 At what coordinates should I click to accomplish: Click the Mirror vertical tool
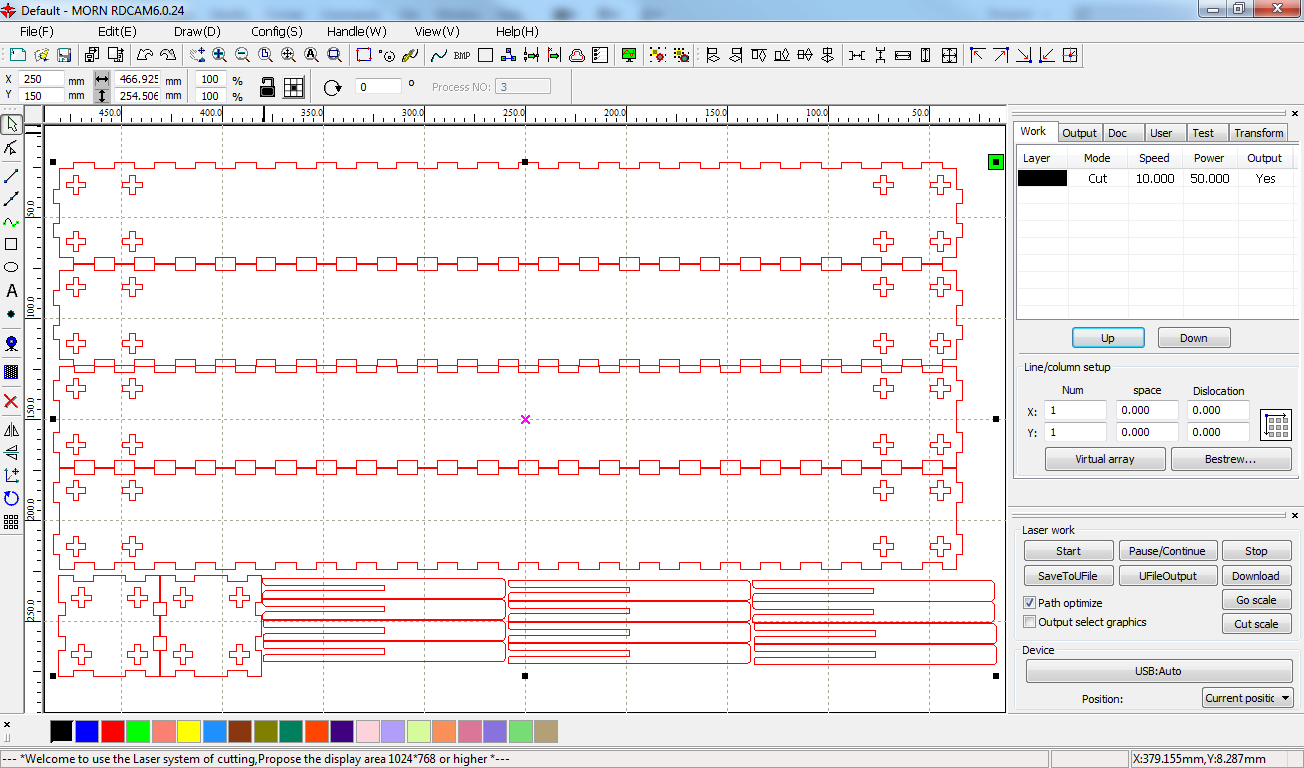(11, 452)
